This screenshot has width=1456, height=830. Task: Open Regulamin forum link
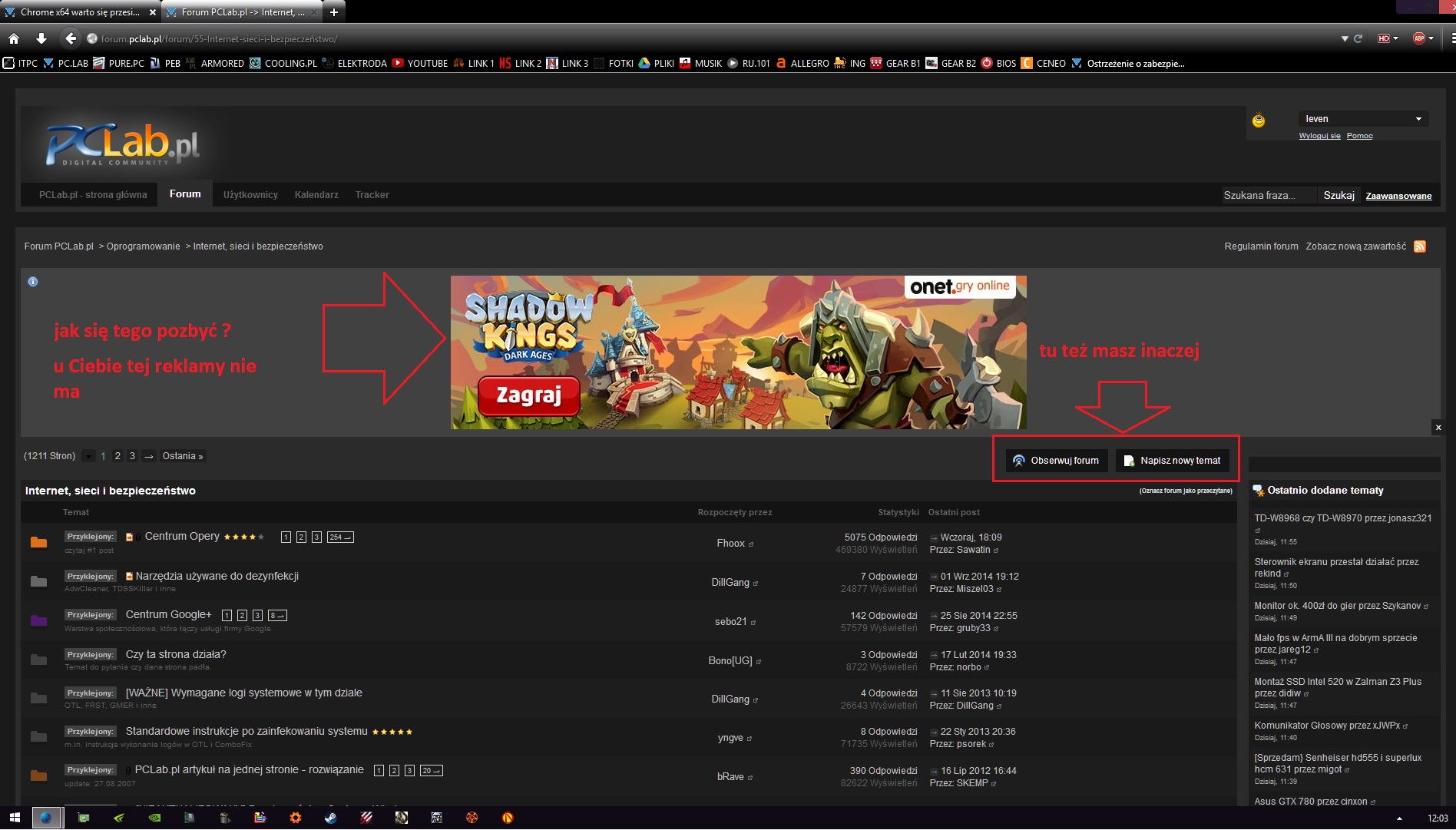coord(1261,246)
